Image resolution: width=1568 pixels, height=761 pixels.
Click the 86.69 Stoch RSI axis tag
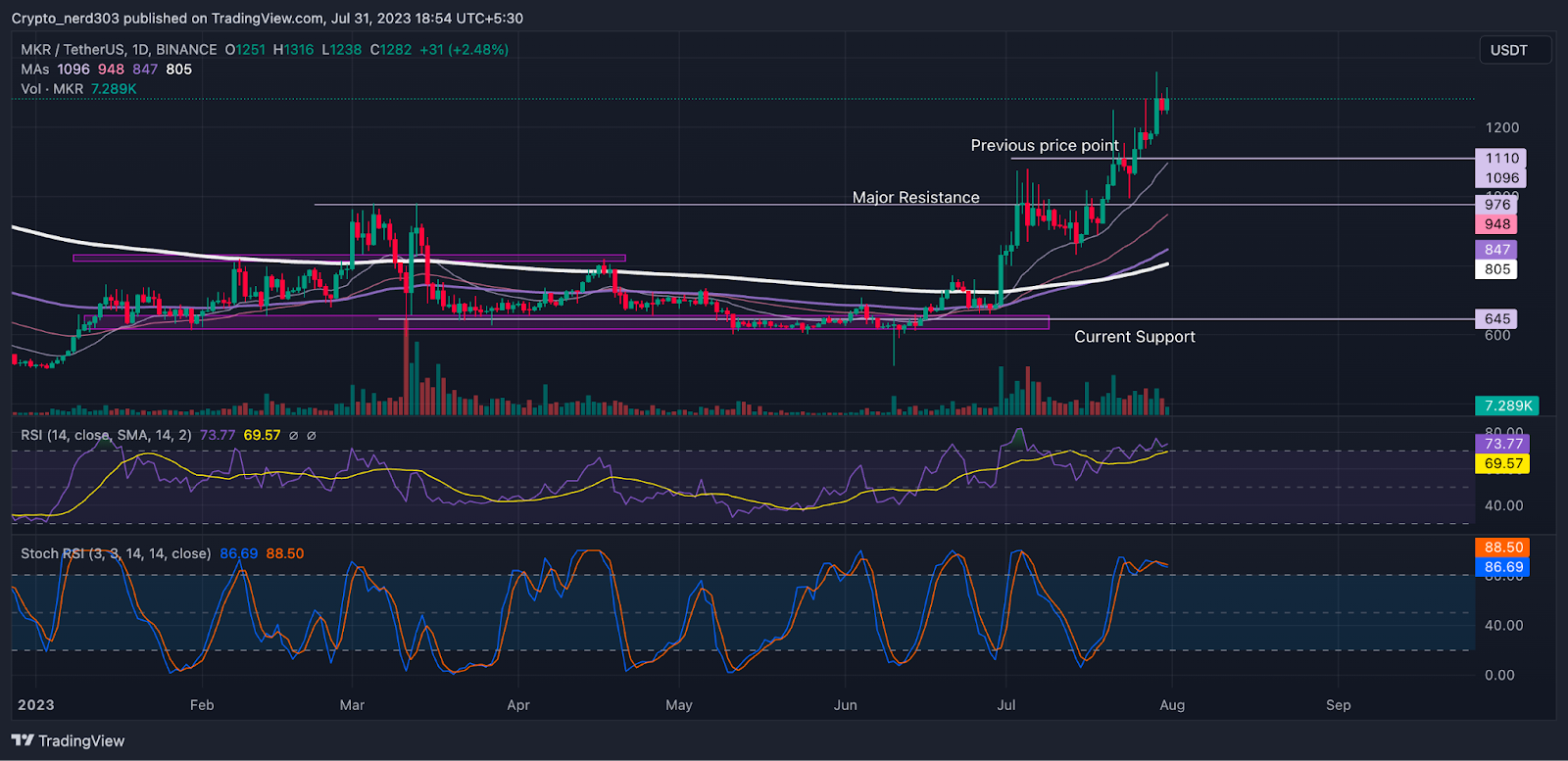tap(1502, 567)
